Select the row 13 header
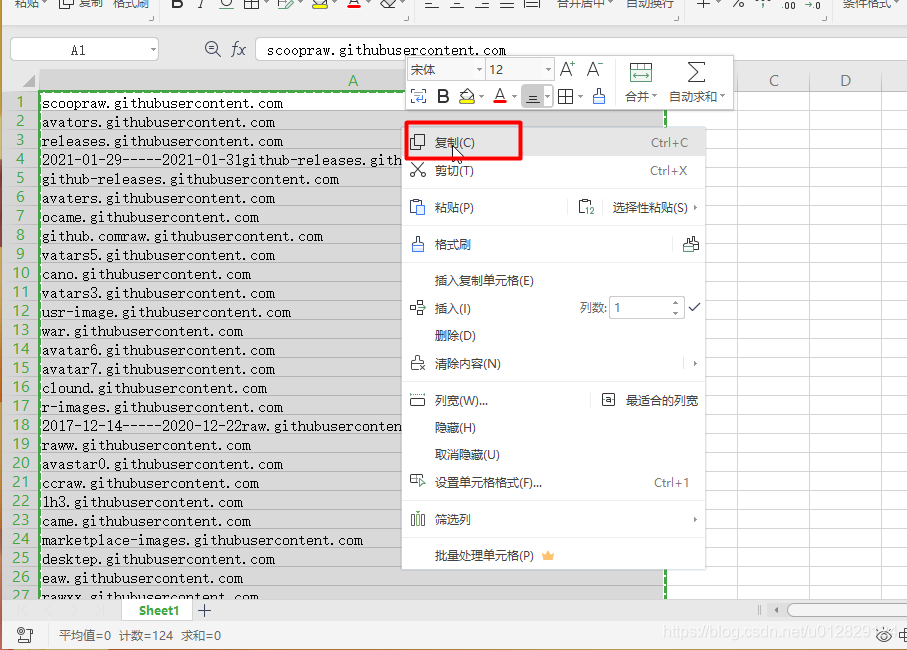The width and height of the screenshot is (907, 650). pos(21,330)
